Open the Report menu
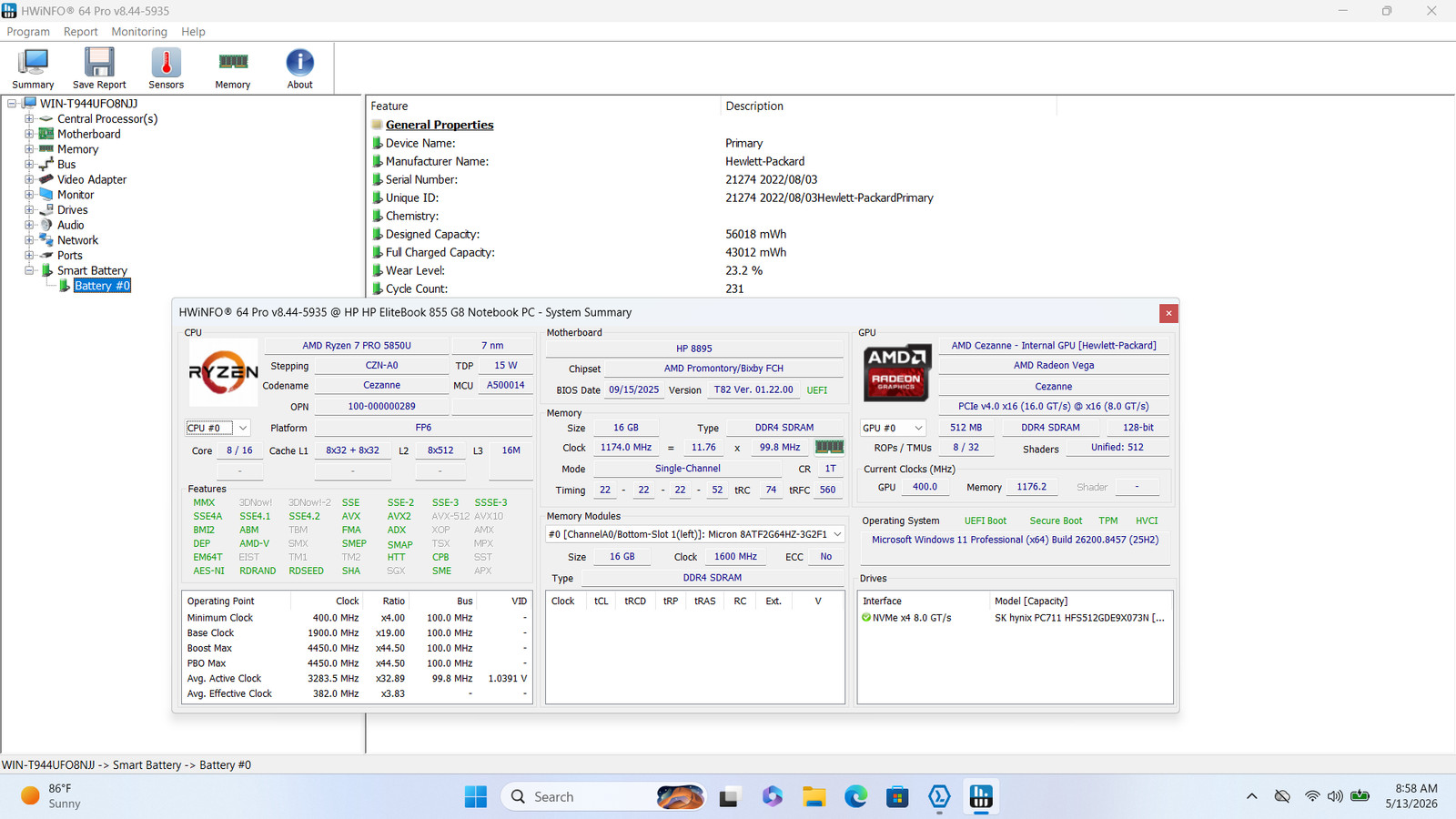Viewport: 1456px width, 819px height. 80,32
